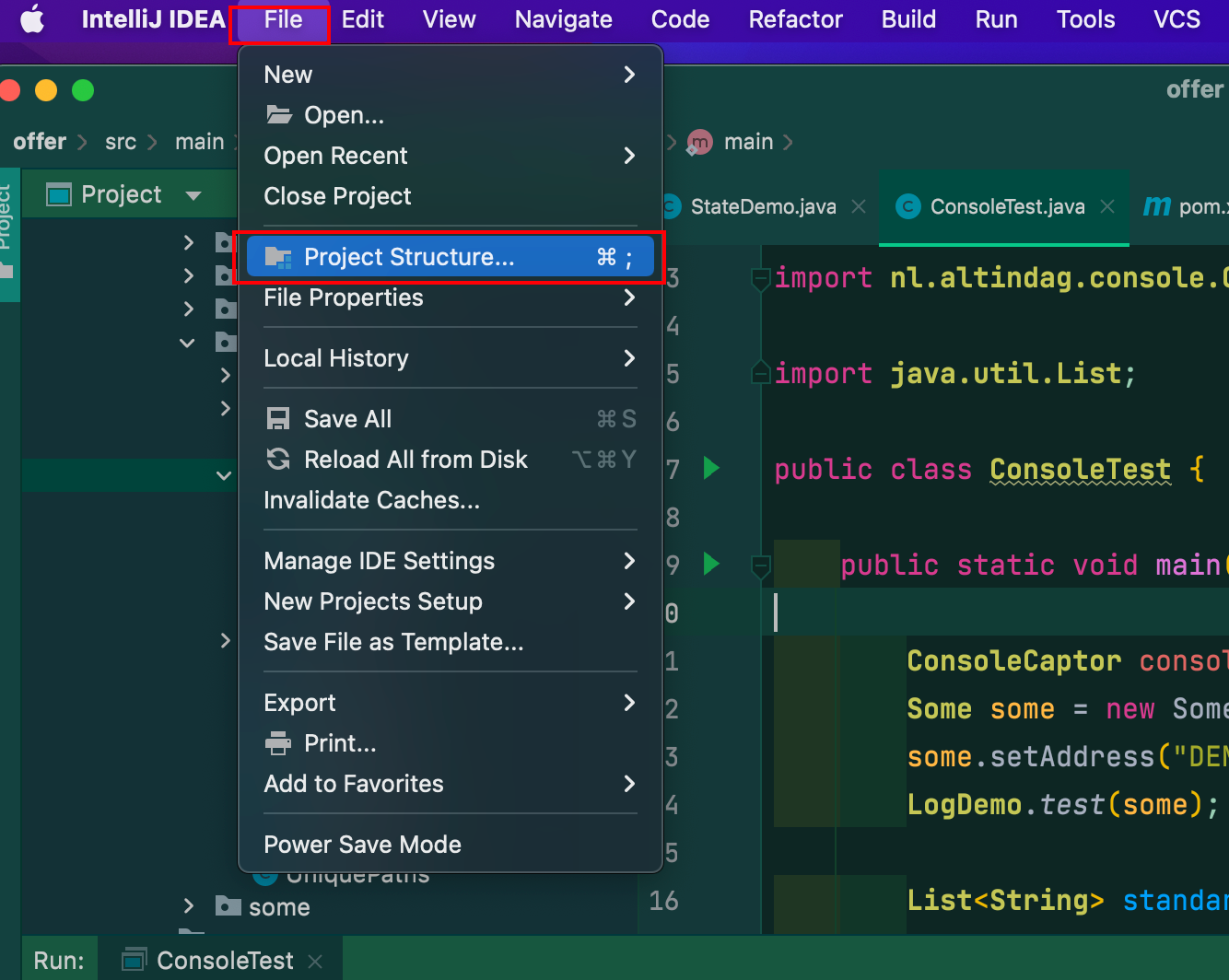Select Invalidate Caches in the menu
This screenshot has height=980, width=1229.
click(x=371, y=500)
